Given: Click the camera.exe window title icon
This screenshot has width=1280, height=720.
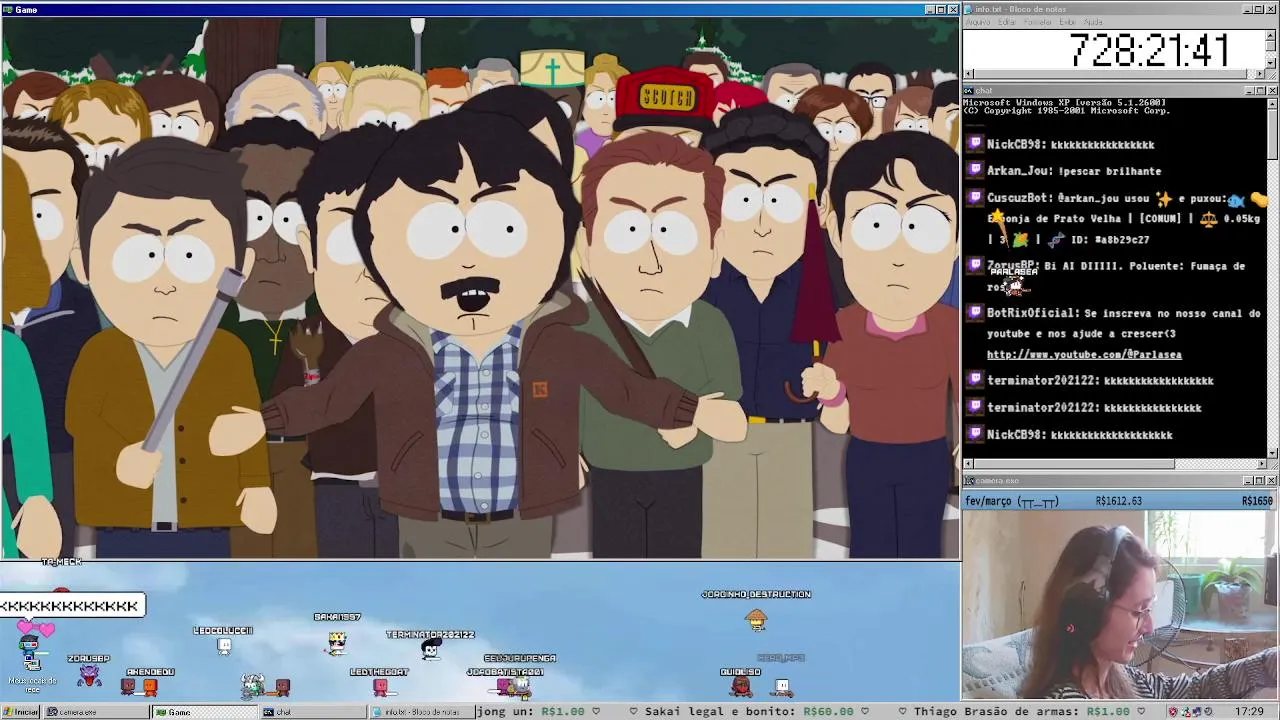Looking at the screenshot, I should point(969,481).
